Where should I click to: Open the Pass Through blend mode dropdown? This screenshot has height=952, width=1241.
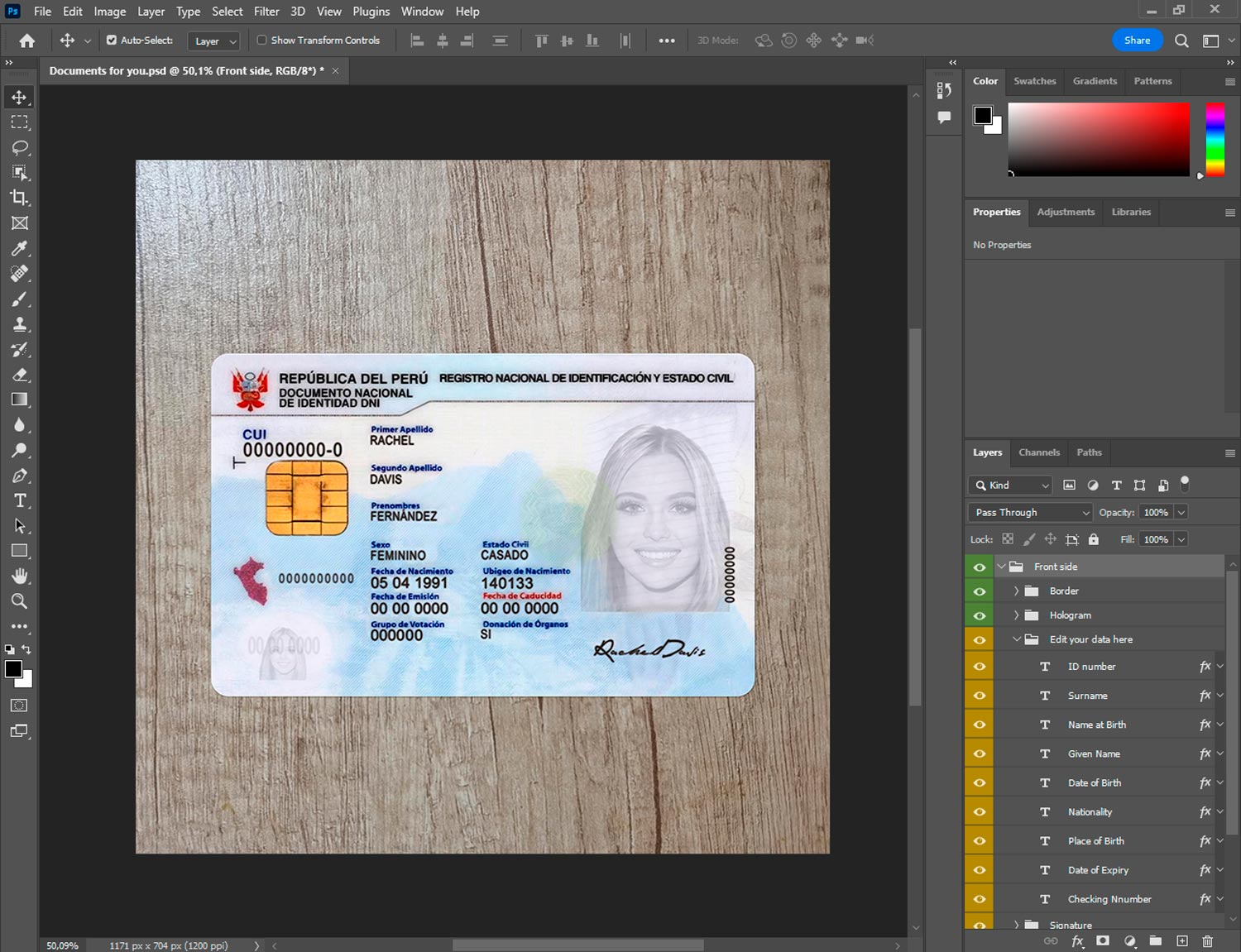tap(1030, 513)
